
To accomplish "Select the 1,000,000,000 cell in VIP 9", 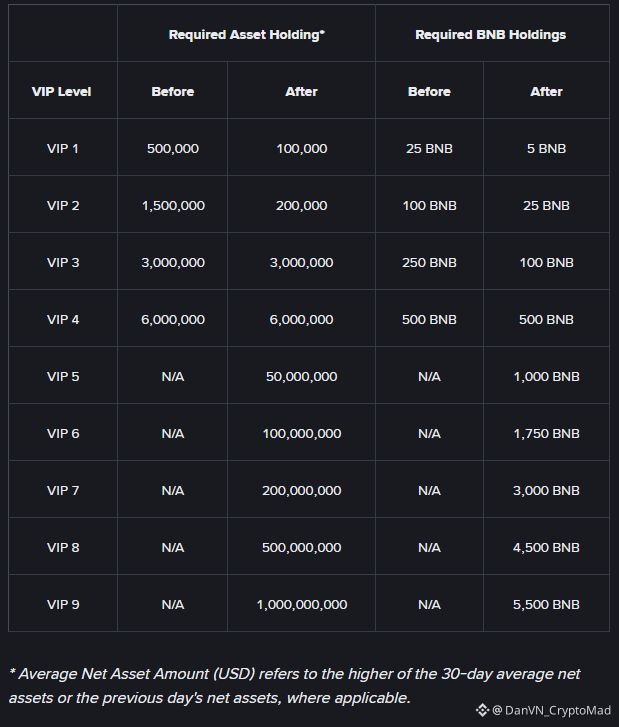I will [x=302, y=605].
